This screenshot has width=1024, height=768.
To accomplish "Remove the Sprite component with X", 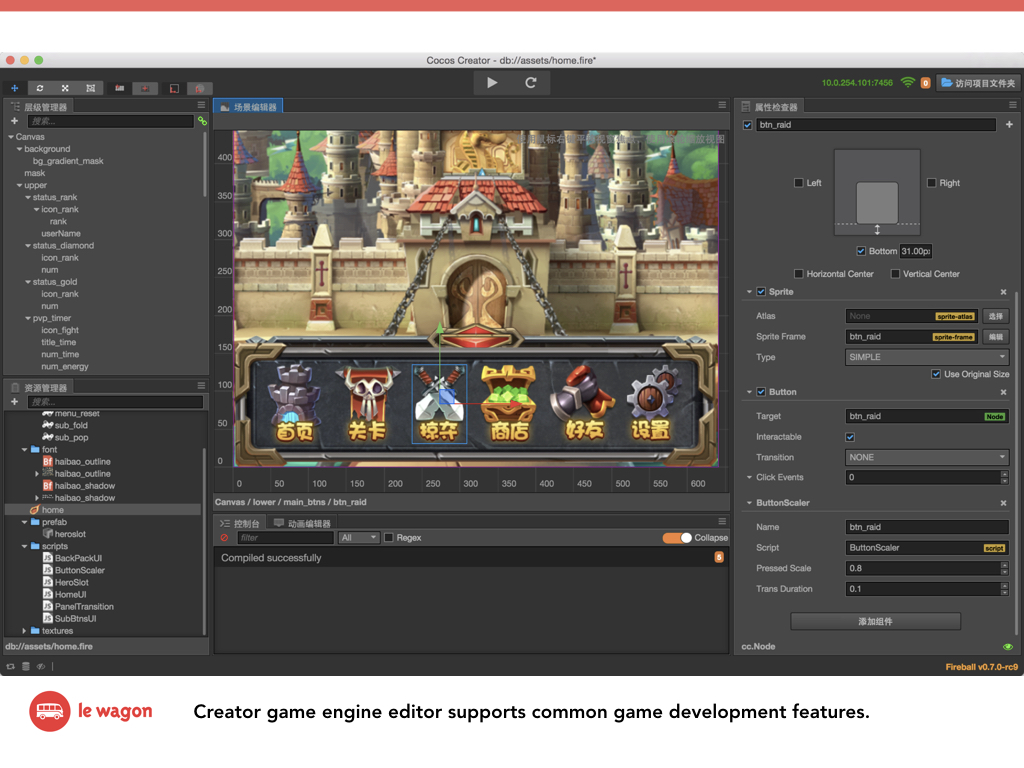I will pos(1003,292).
